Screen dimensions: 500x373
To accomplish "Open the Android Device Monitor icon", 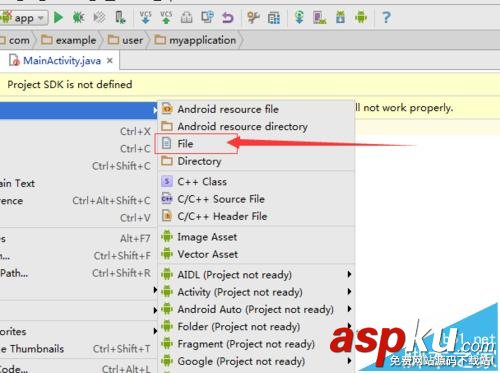I will pyautogui.click(x=361, y=17).
